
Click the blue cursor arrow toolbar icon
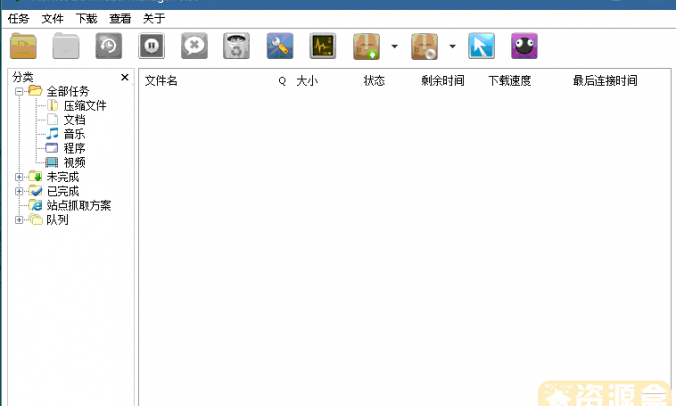point(481,46)
